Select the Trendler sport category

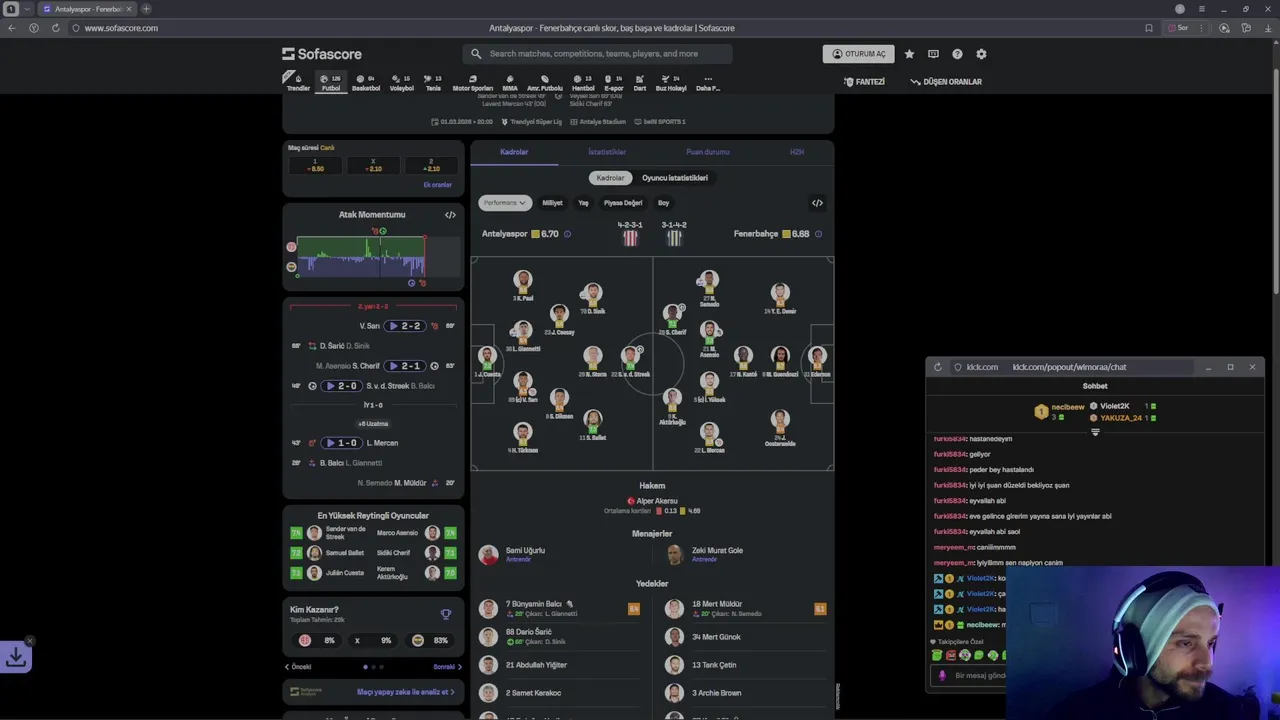point(298,82)
